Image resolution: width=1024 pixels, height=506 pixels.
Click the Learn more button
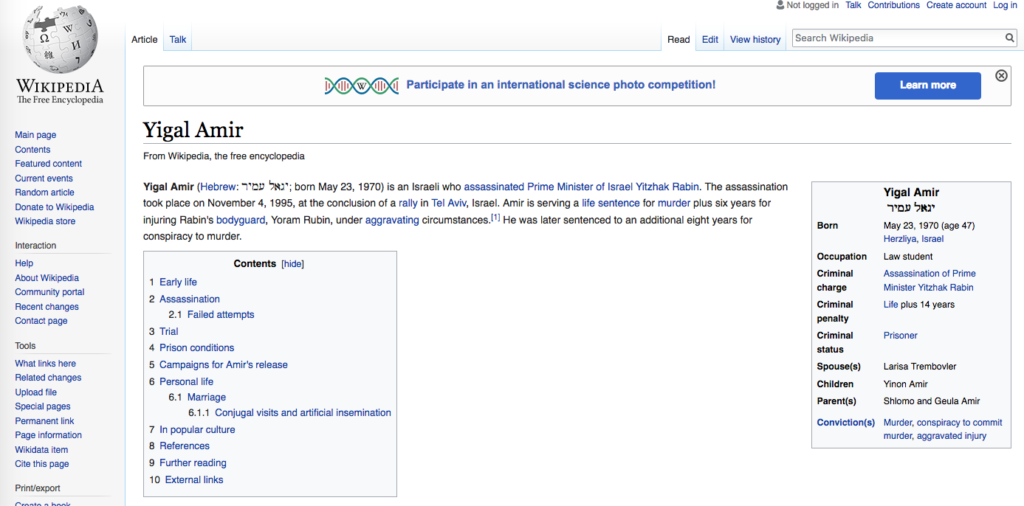[x=927, y=86]
